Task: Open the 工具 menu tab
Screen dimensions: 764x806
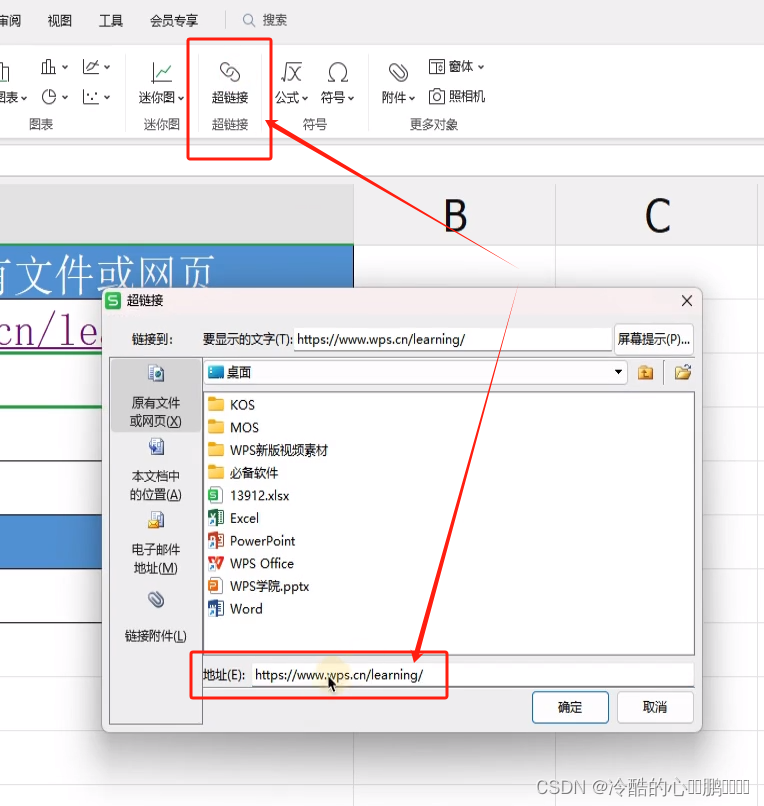Action: point(111,21)
